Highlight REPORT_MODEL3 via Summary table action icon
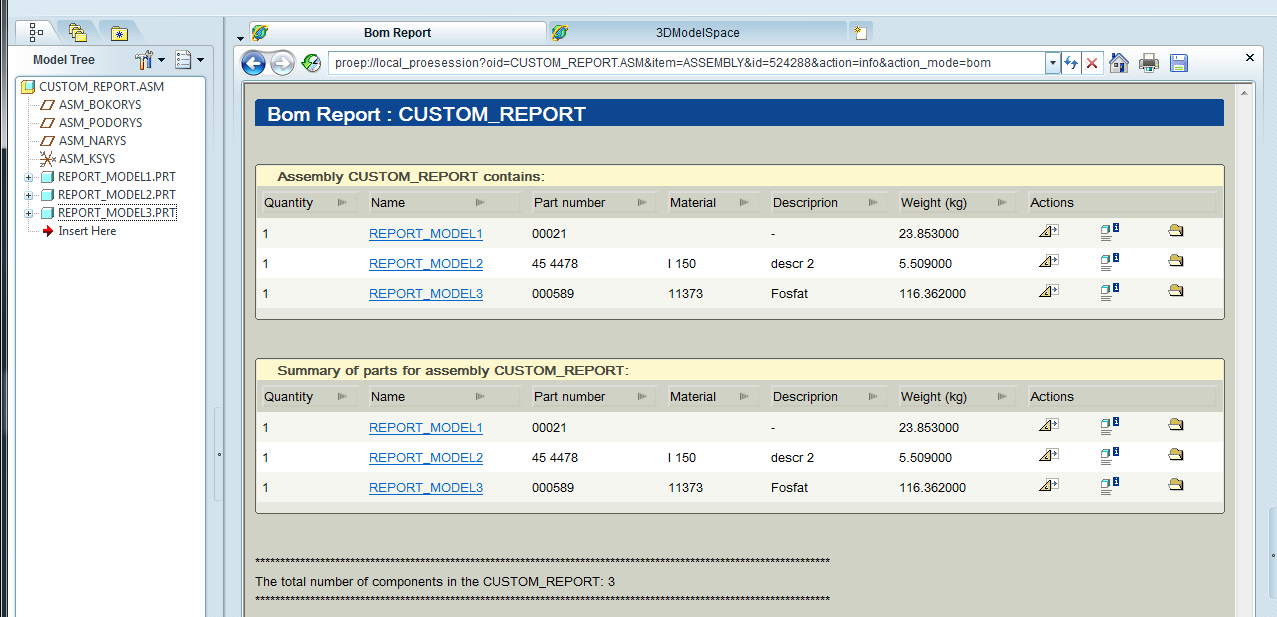The width and height of the screenshot is (1277, 617). coord(1048,486)
